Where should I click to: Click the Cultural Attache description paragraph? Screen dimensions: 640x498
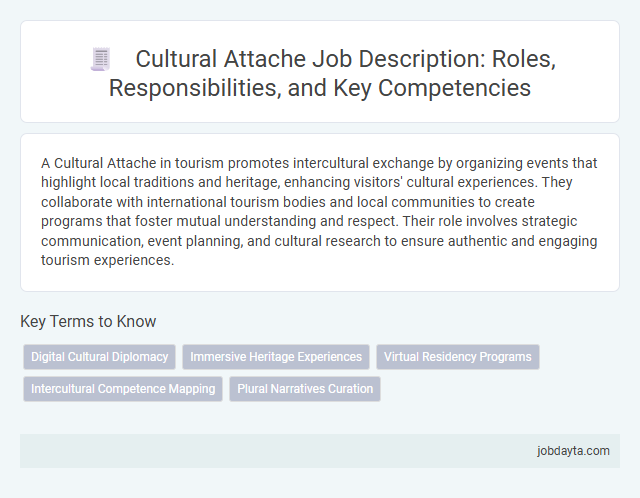320,211
